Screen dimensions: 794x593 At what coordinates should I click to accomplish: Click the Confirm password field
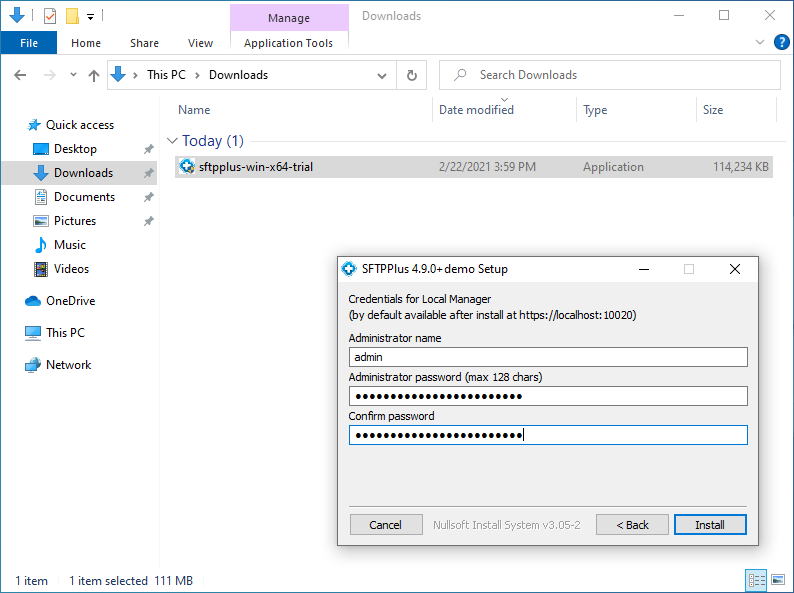pyautogui.click(x=547, y=435)
